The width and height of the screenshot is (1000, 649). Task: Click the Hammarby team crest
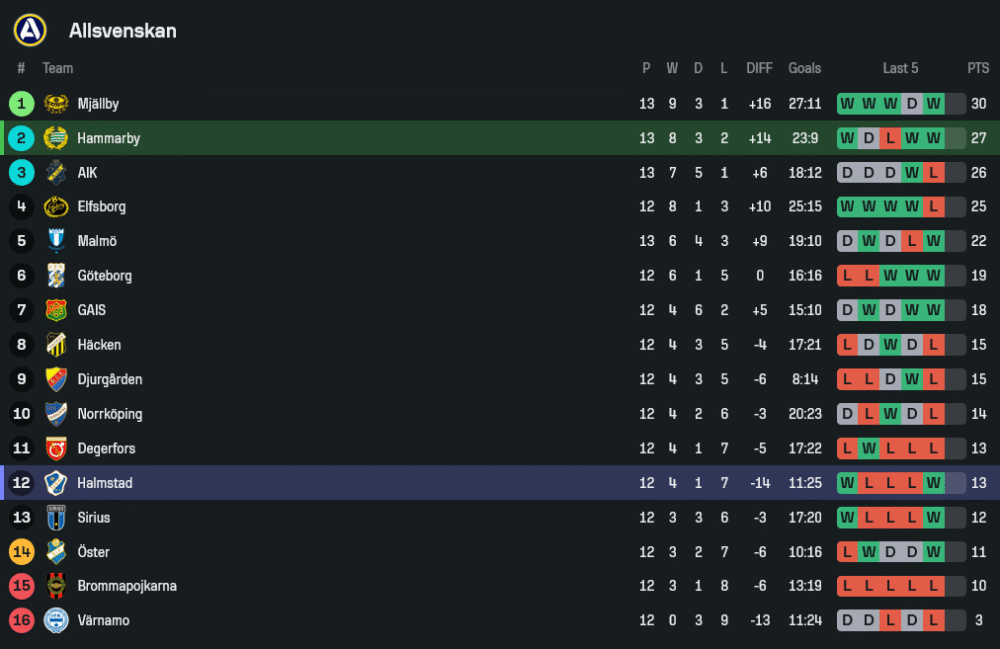[56, 138]
